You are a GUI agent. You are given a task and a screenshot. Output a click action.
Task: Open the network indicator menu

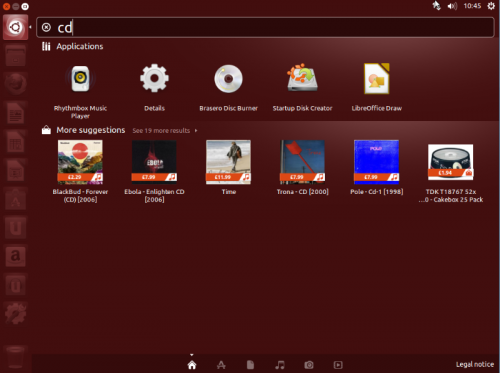436,6
